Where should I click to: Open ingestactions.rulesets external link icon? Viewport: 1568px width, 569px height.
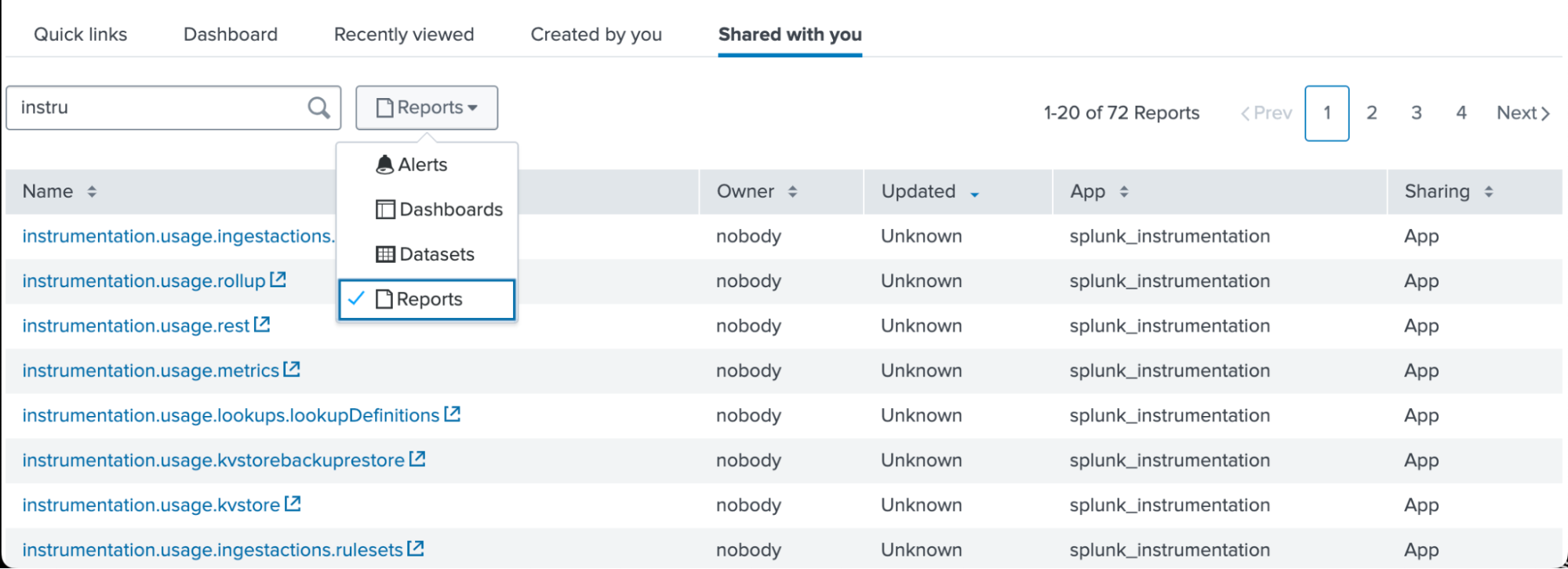pos(416,549)
